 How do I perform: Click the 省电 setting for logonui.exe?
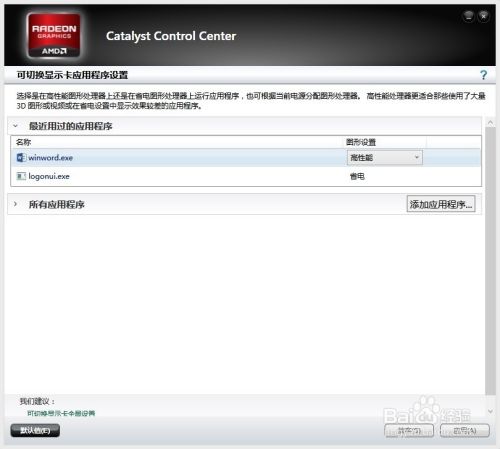click(357, 176)
